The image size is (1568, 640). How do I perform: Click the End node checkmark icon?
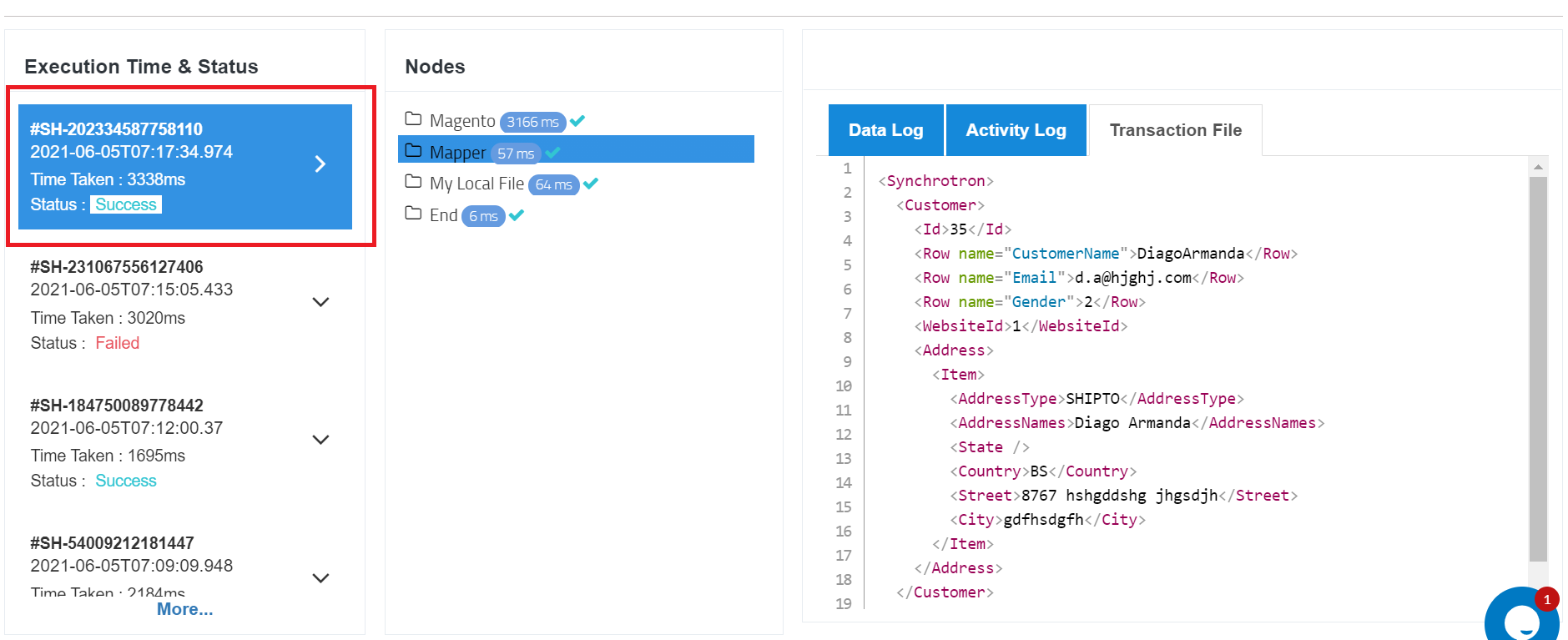point(517,215)
